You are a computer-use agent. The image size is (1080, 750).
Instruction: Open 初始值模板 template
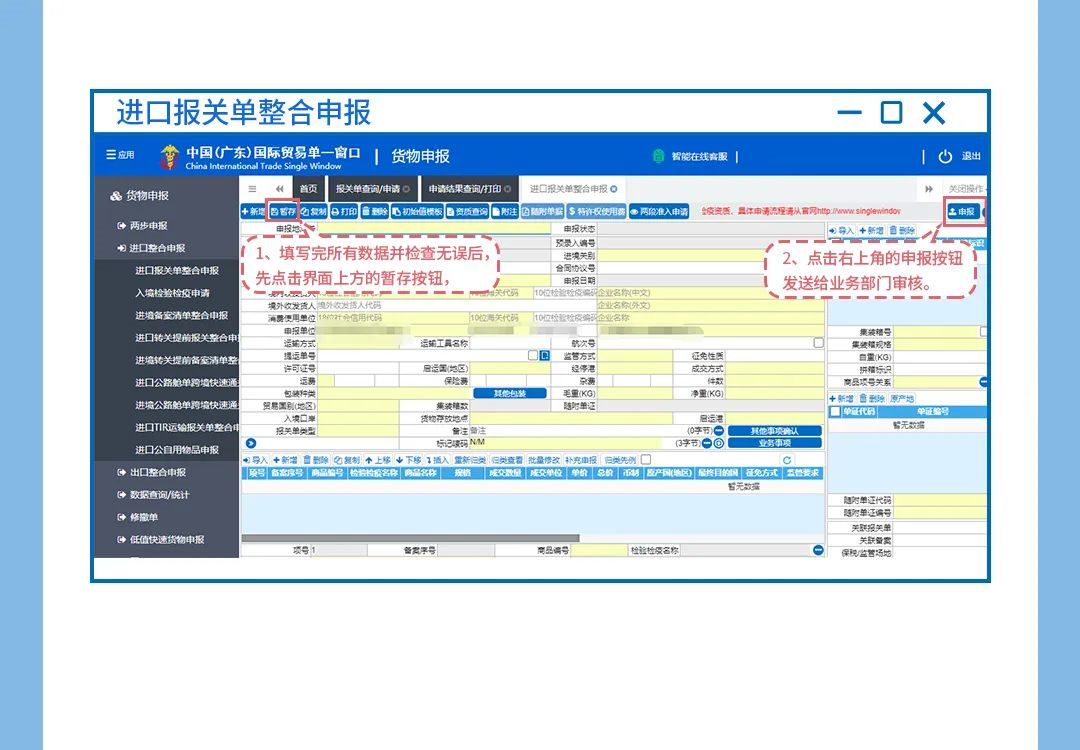(x=417, y=211)
